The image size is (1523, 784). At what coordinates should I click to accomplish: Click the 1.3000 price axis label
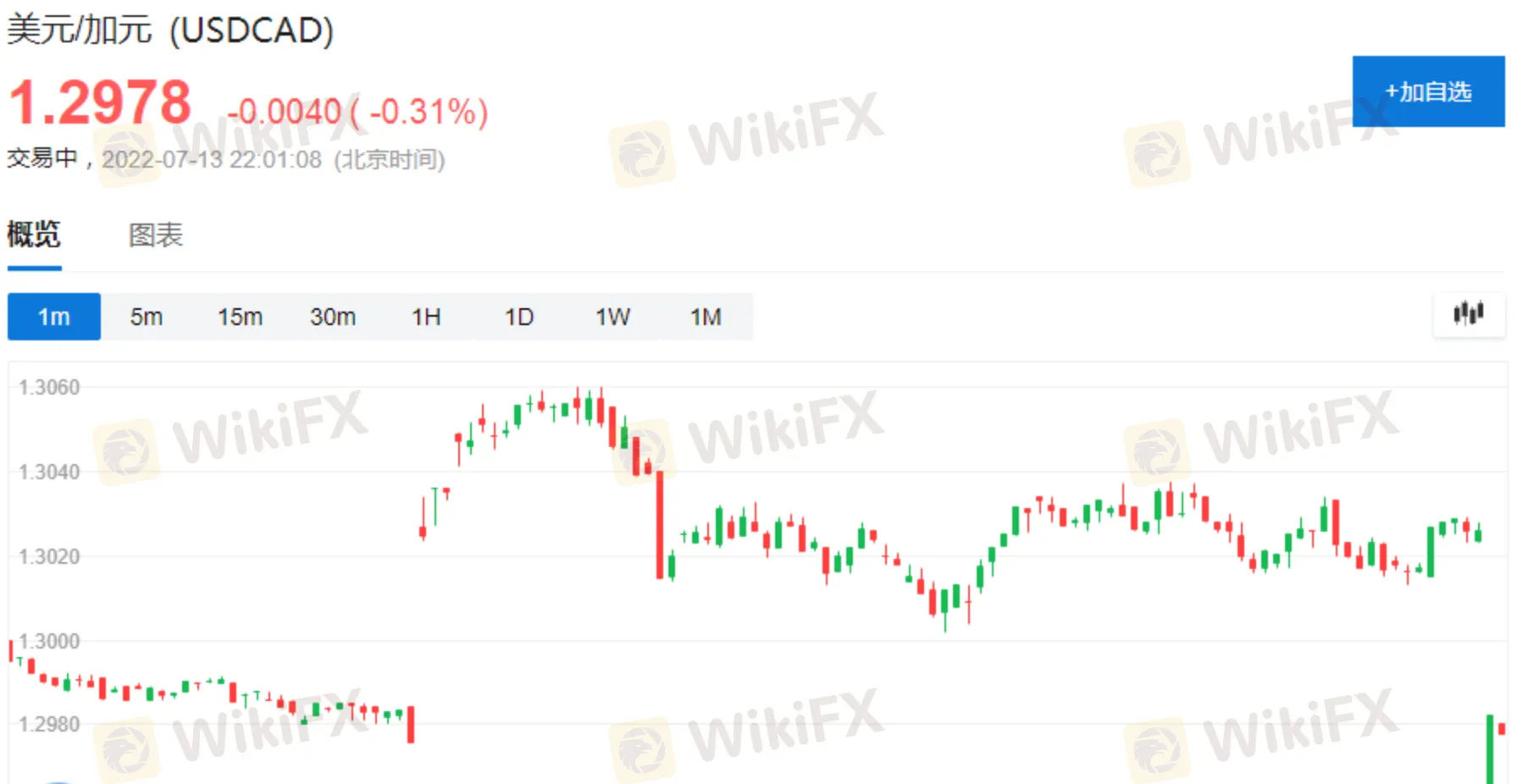(49, 641)
